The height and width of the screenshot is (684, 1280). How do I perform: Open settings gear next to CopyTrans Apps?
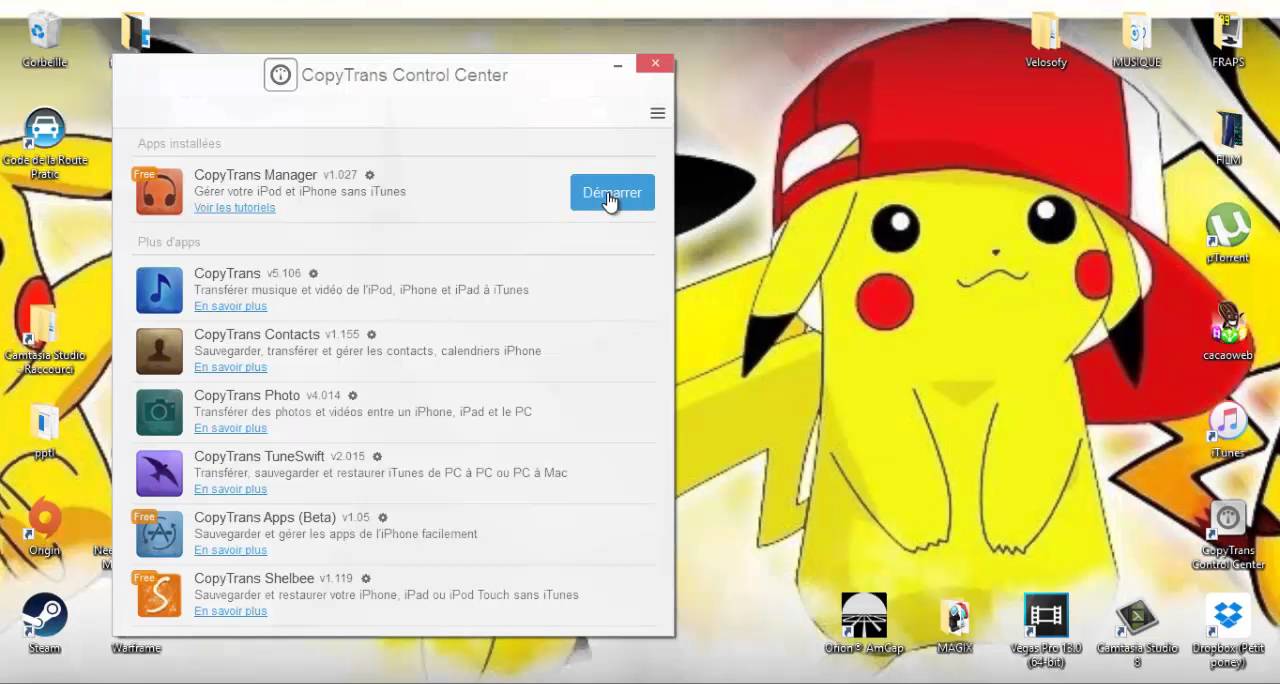tap(382, 517)
